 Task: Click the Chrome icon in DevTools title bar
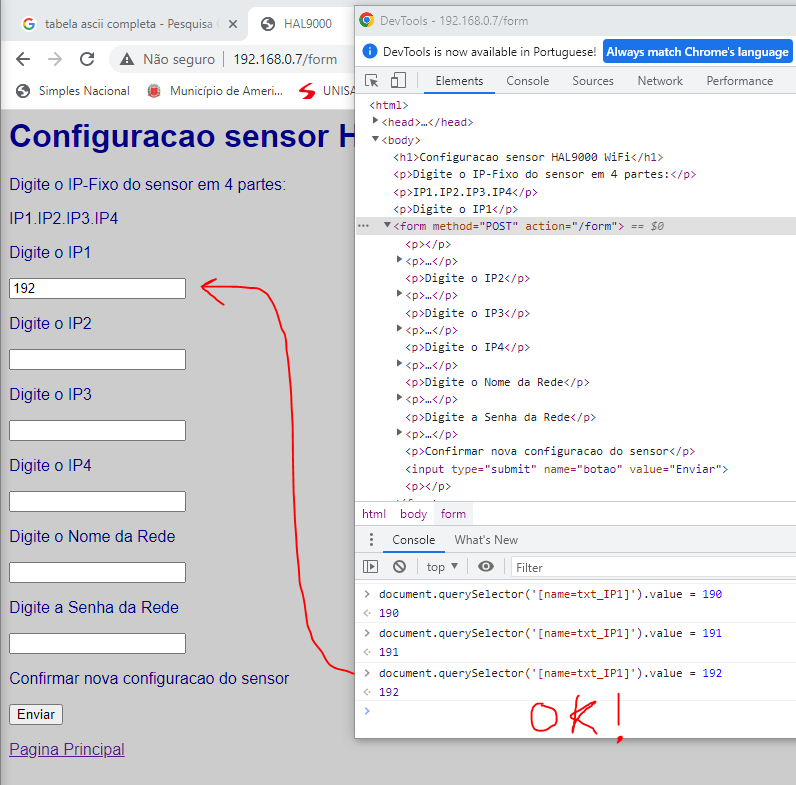(x=367, y=20)
